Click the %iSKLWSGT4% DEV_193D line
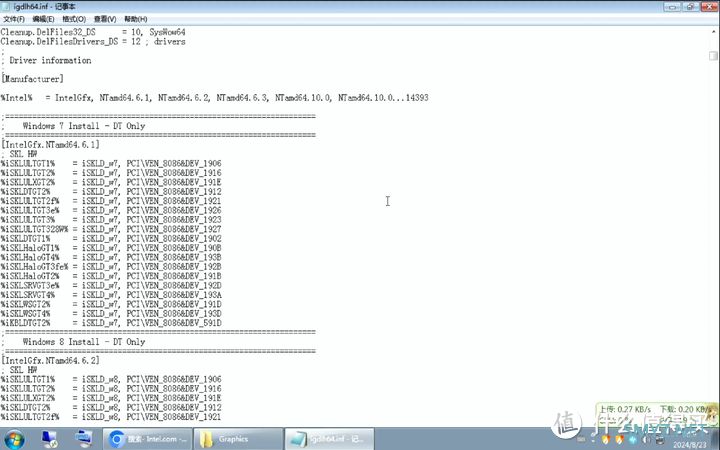Image resolution: width=720 pixels, height=450 pixels. point(111,314)
